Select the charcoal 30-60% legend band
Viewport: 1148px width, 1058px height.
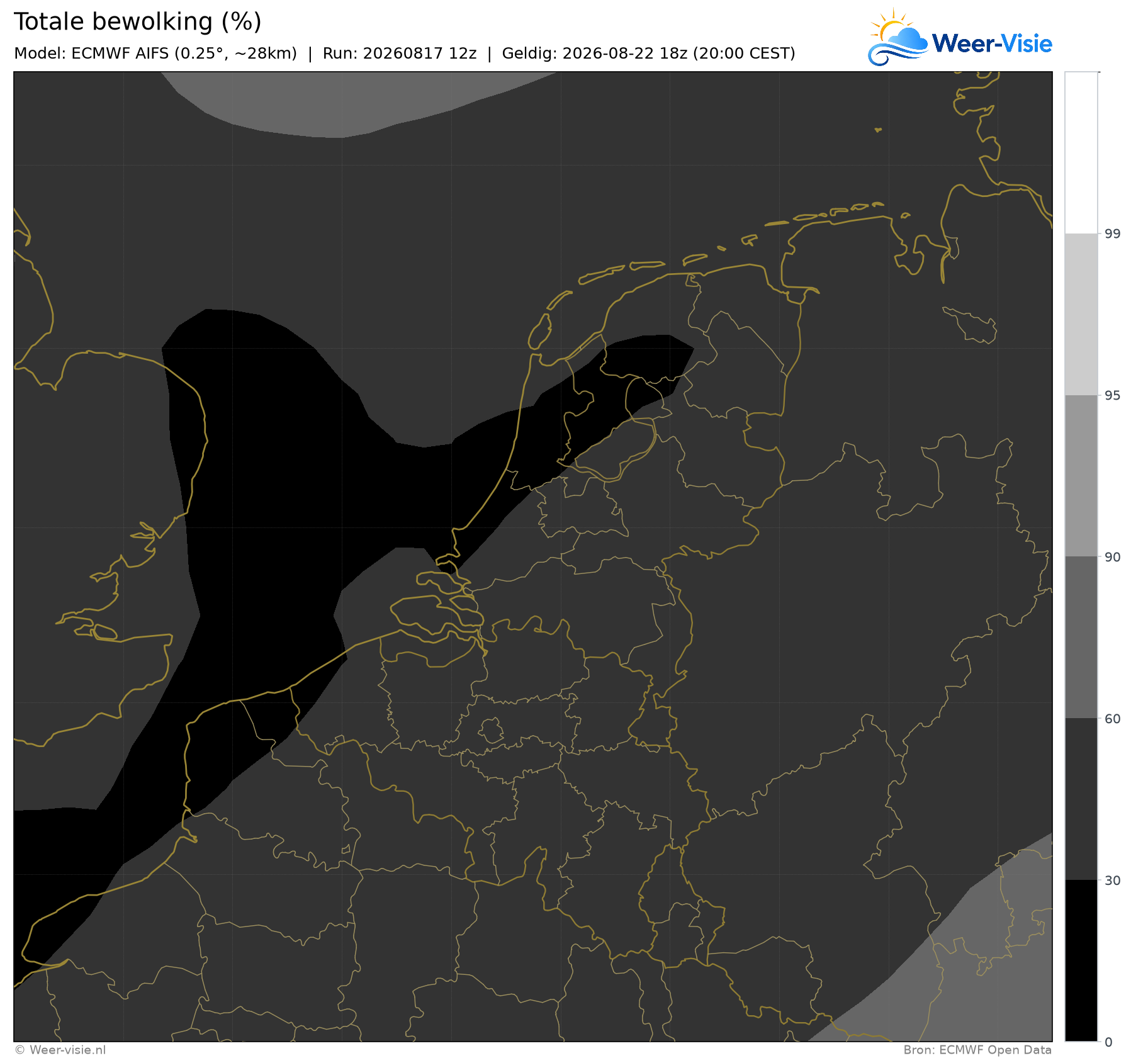click(x=1081, y=799)
